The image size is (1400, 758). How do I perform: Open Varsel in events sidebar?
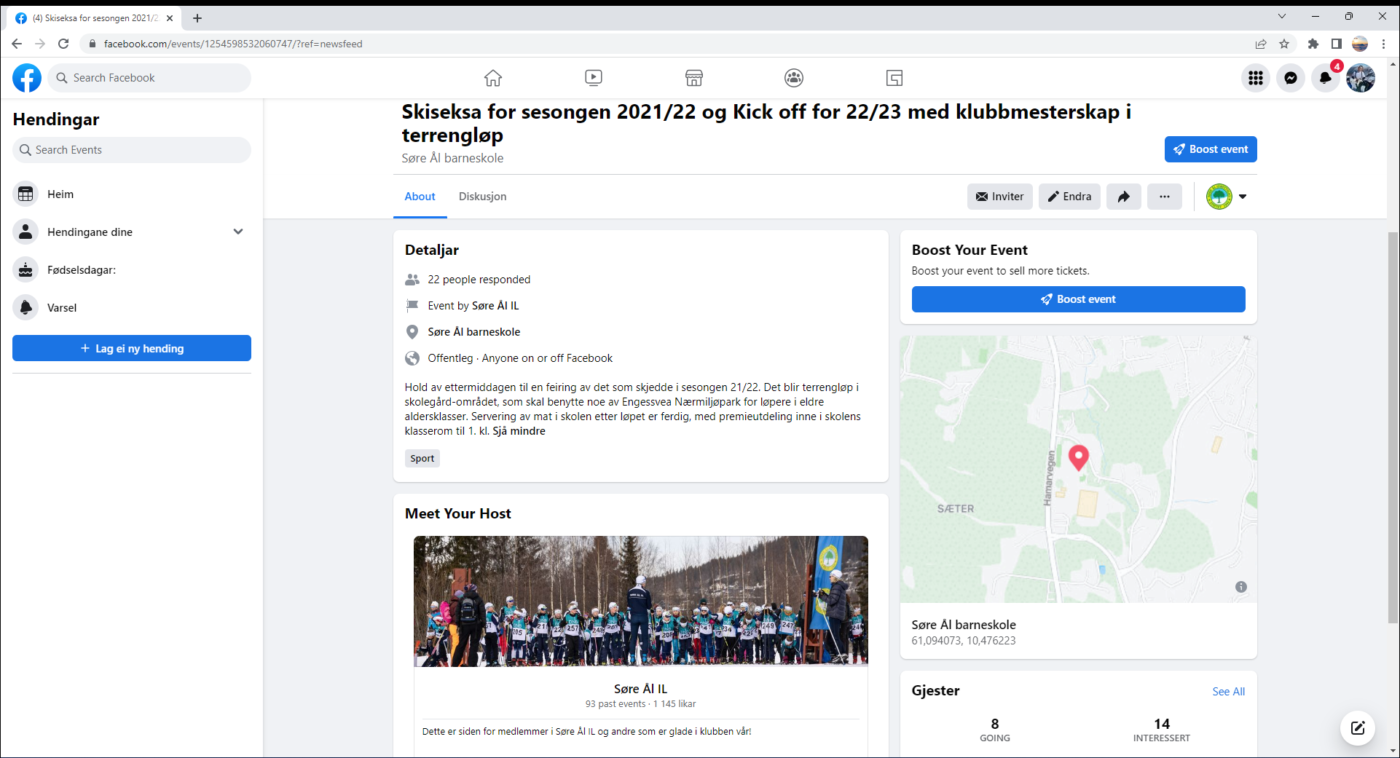132,308
